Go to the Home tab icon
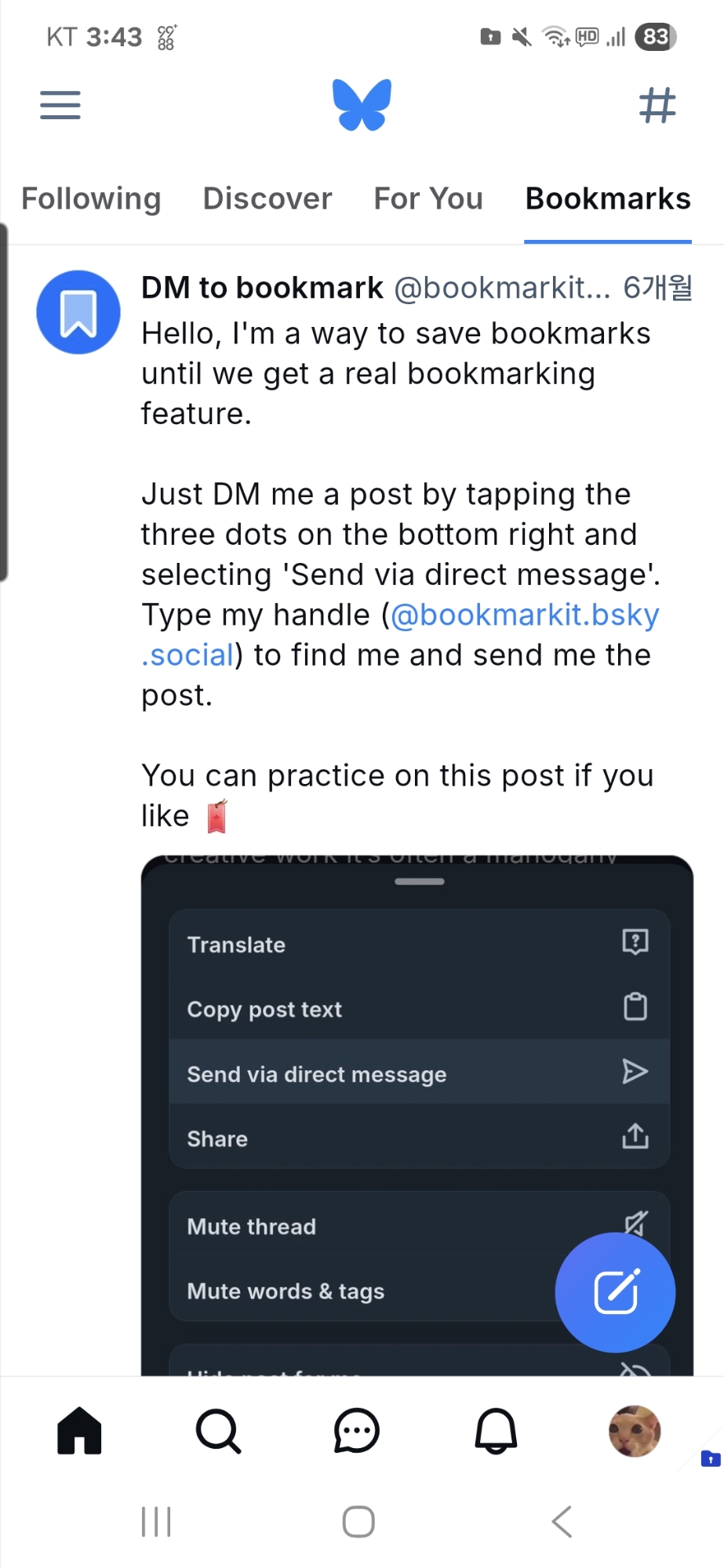Screen dimensions: 724x1568 click(79, 1431)
